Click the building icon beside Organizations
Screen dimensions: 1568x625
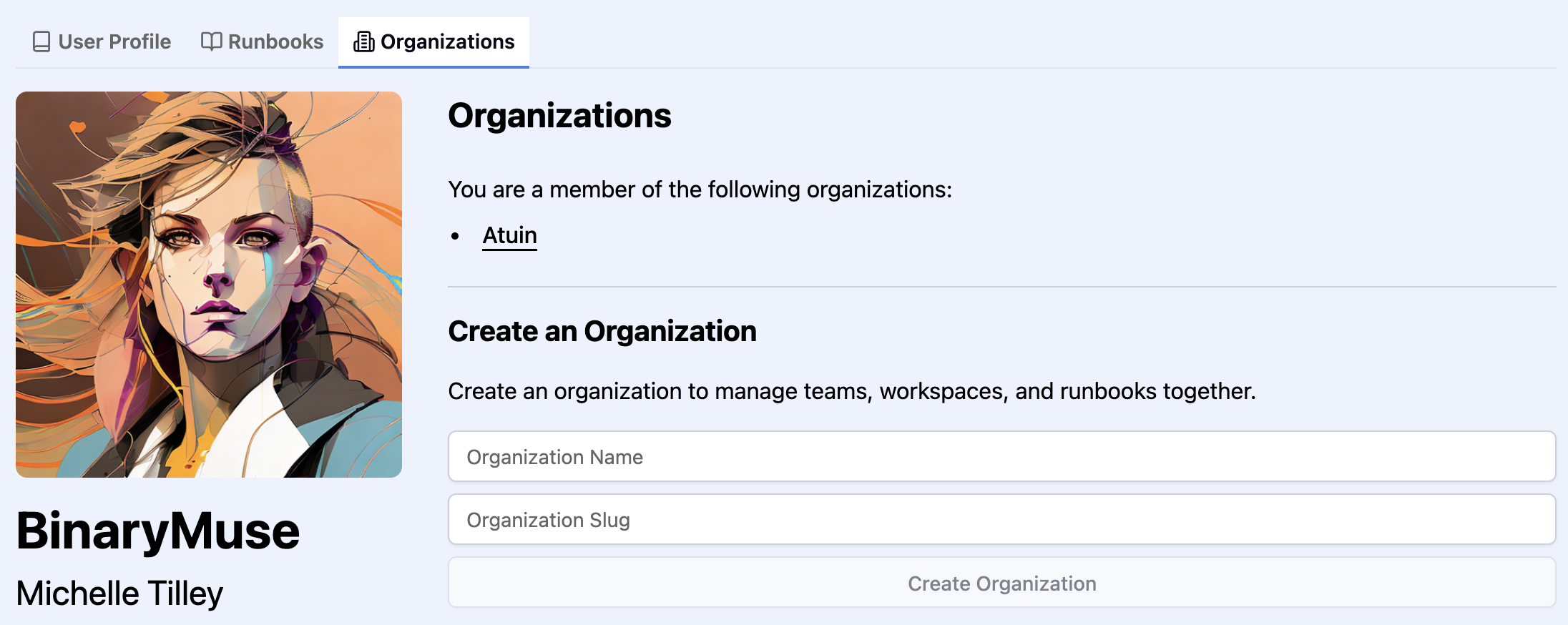point(363,41)
